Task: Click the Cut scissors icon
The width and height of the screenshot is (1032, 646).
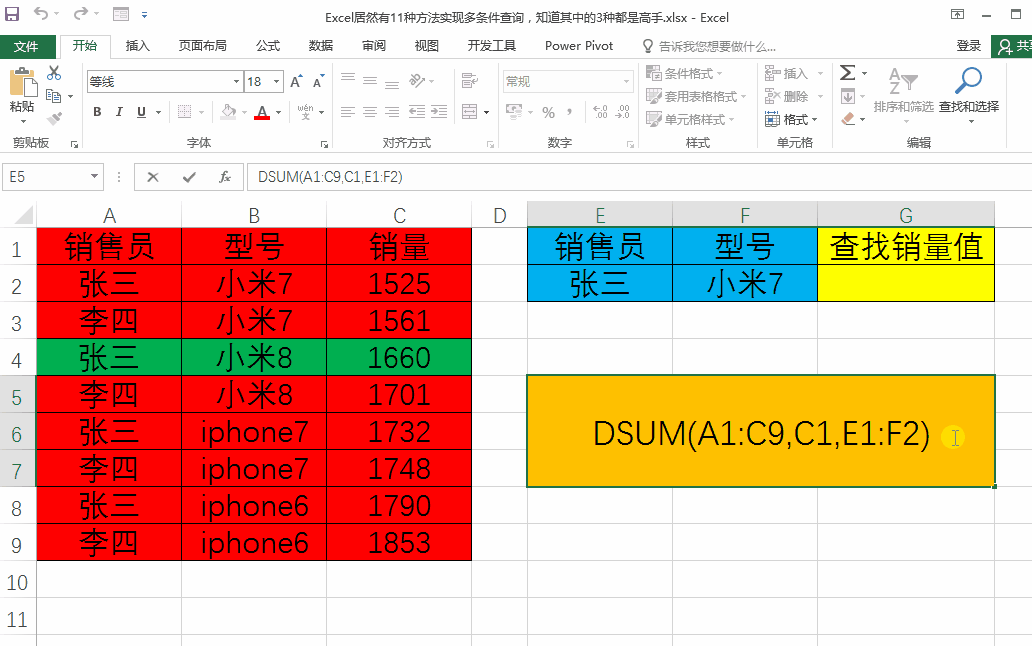Action: [54, 73]
